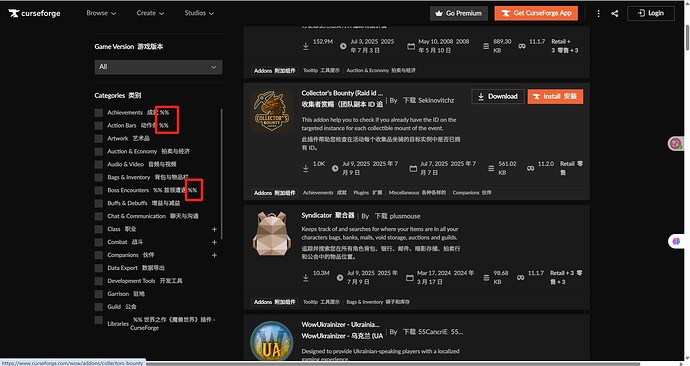Image resolution: width=690 pixels, height=366 pixels.
Task: Click the Miscellaneous tag under Collector's Bounty
Action: click(417, 193)
